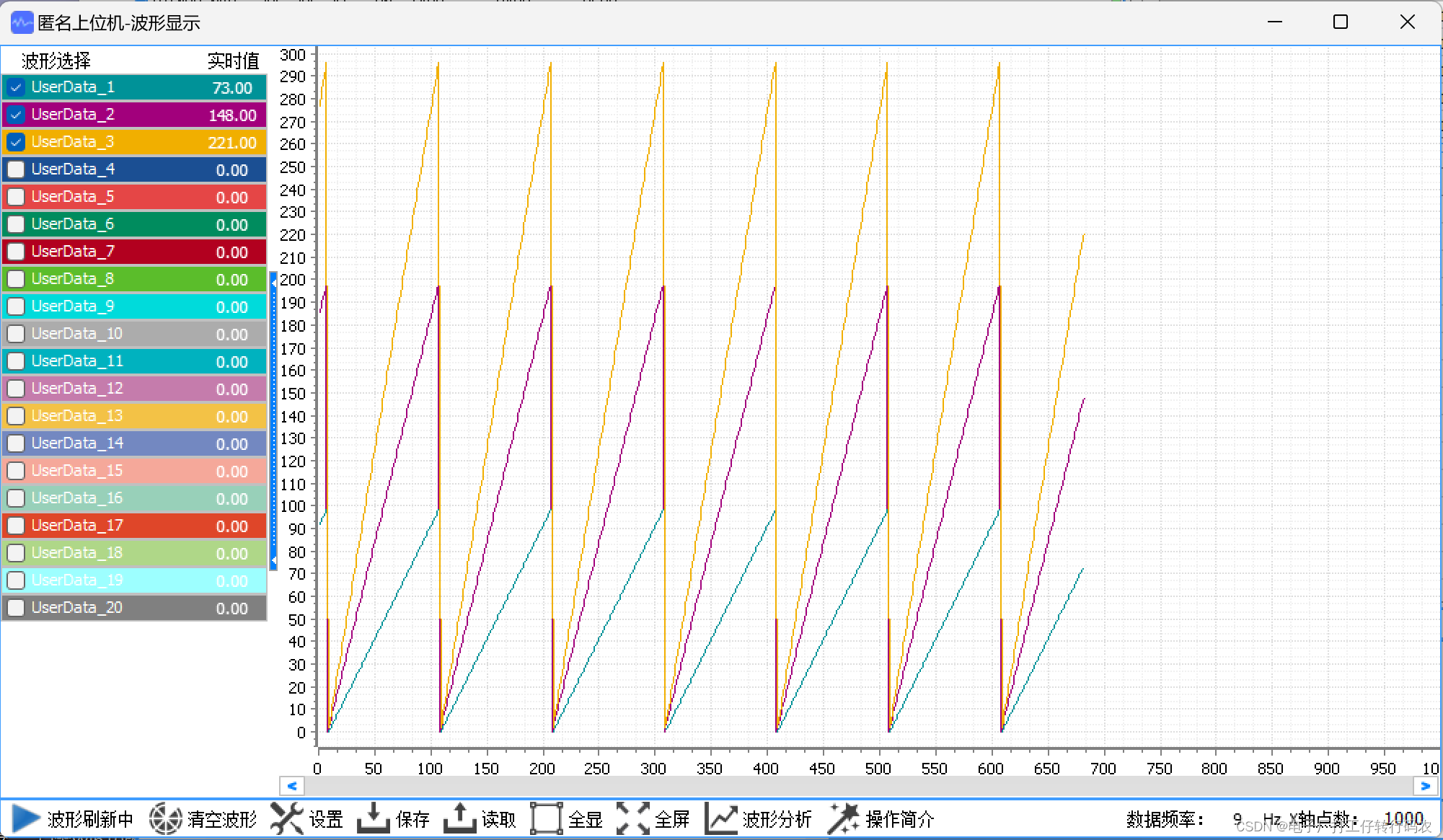Viewport: 1443px width, 840px height.
Task: Click the 数据频率 label in status bar
Action: 1165,820
